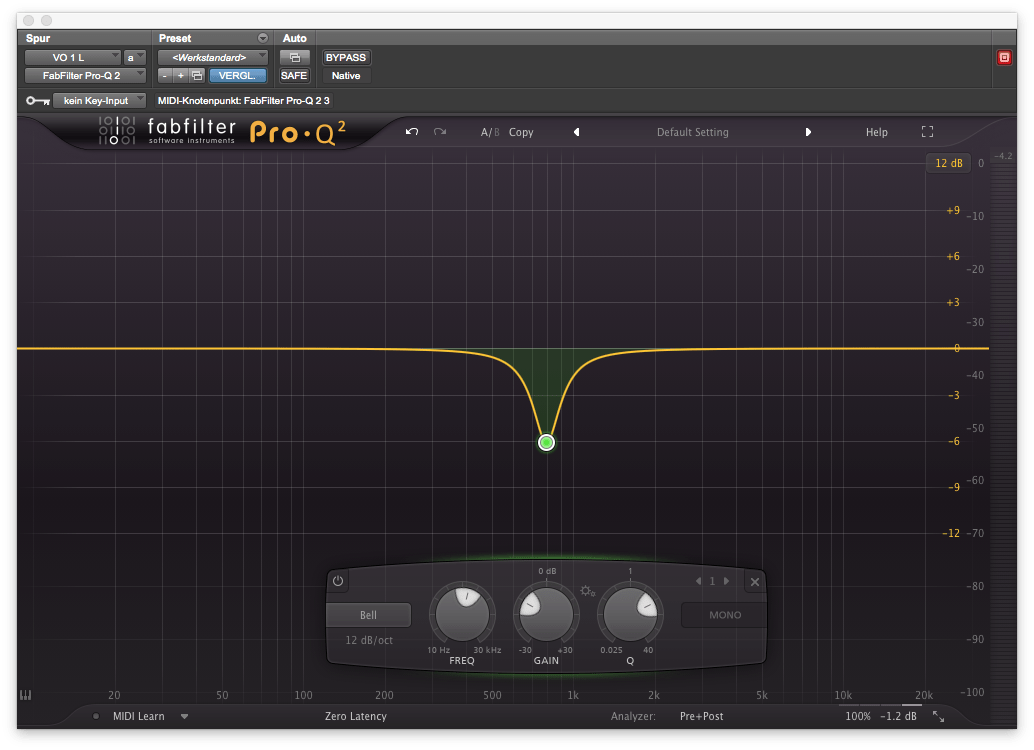
Task: Go to next preset arrow
Action: 808,132
